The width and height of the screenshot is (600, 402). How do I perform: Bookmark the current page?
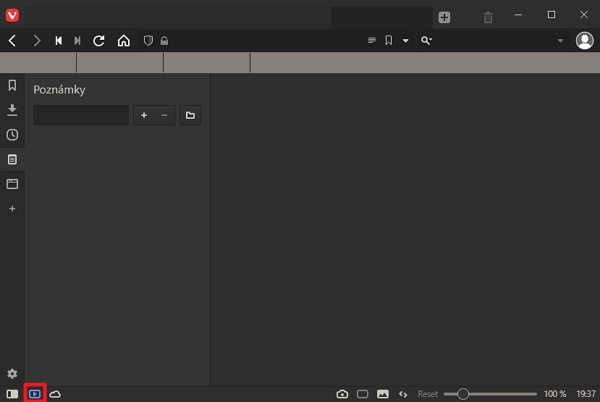click(389, 40)
